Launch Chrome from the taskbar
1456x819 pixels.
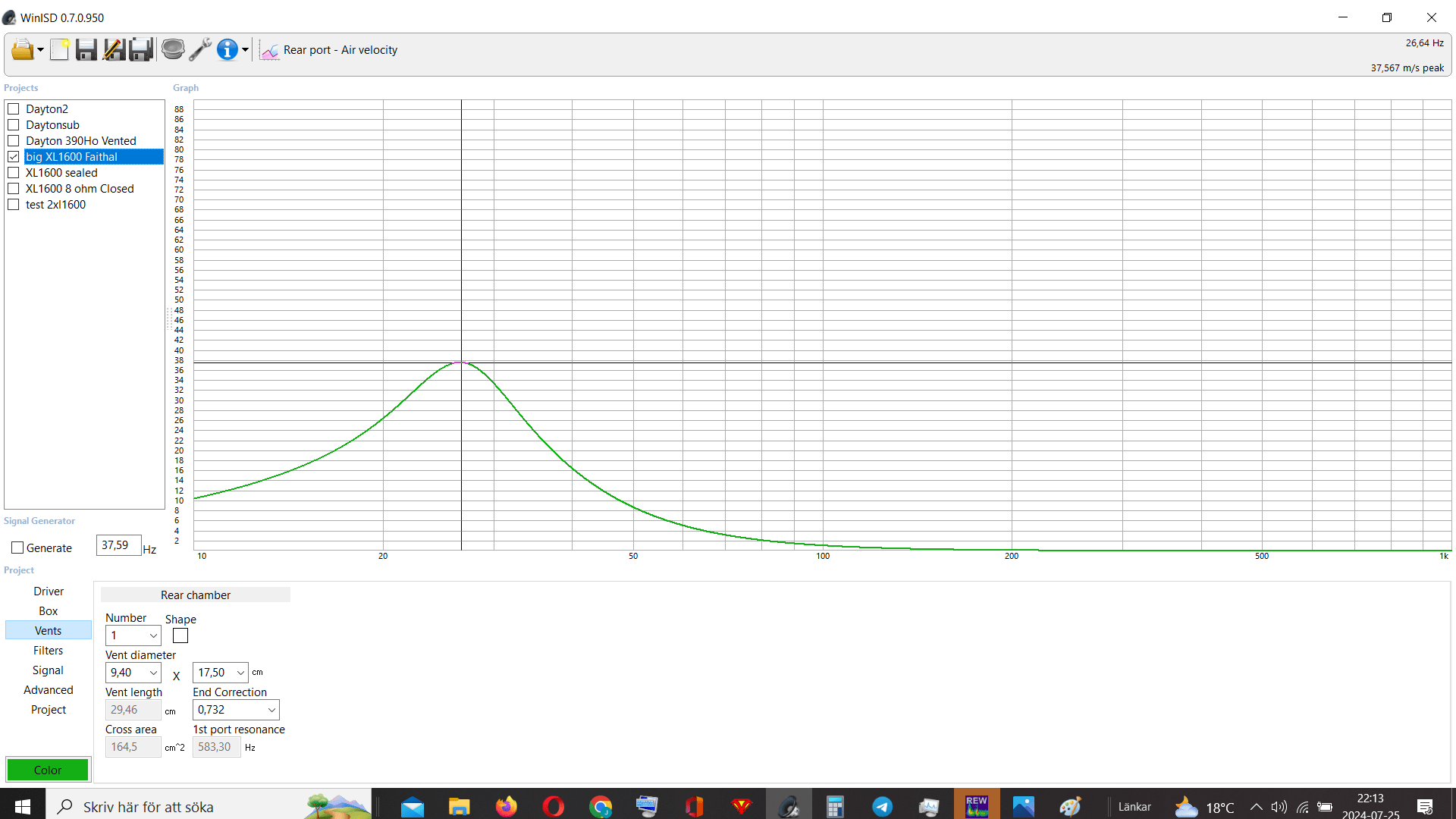coord(601,806)
